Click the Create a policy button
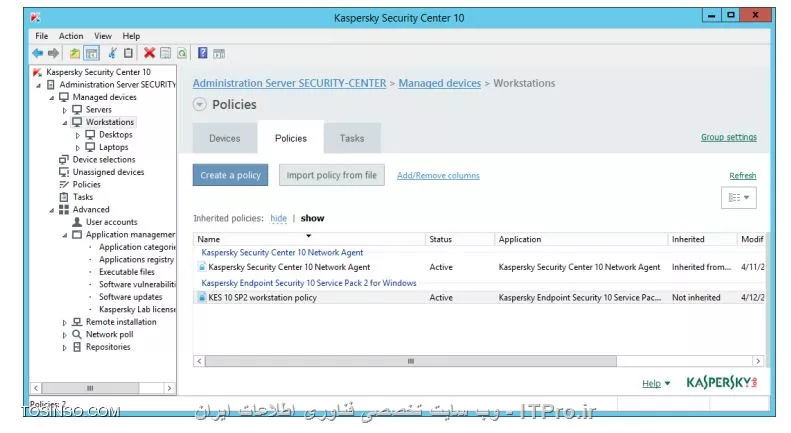The width and height of the screenshot is (791, 433). coord(230,175)
